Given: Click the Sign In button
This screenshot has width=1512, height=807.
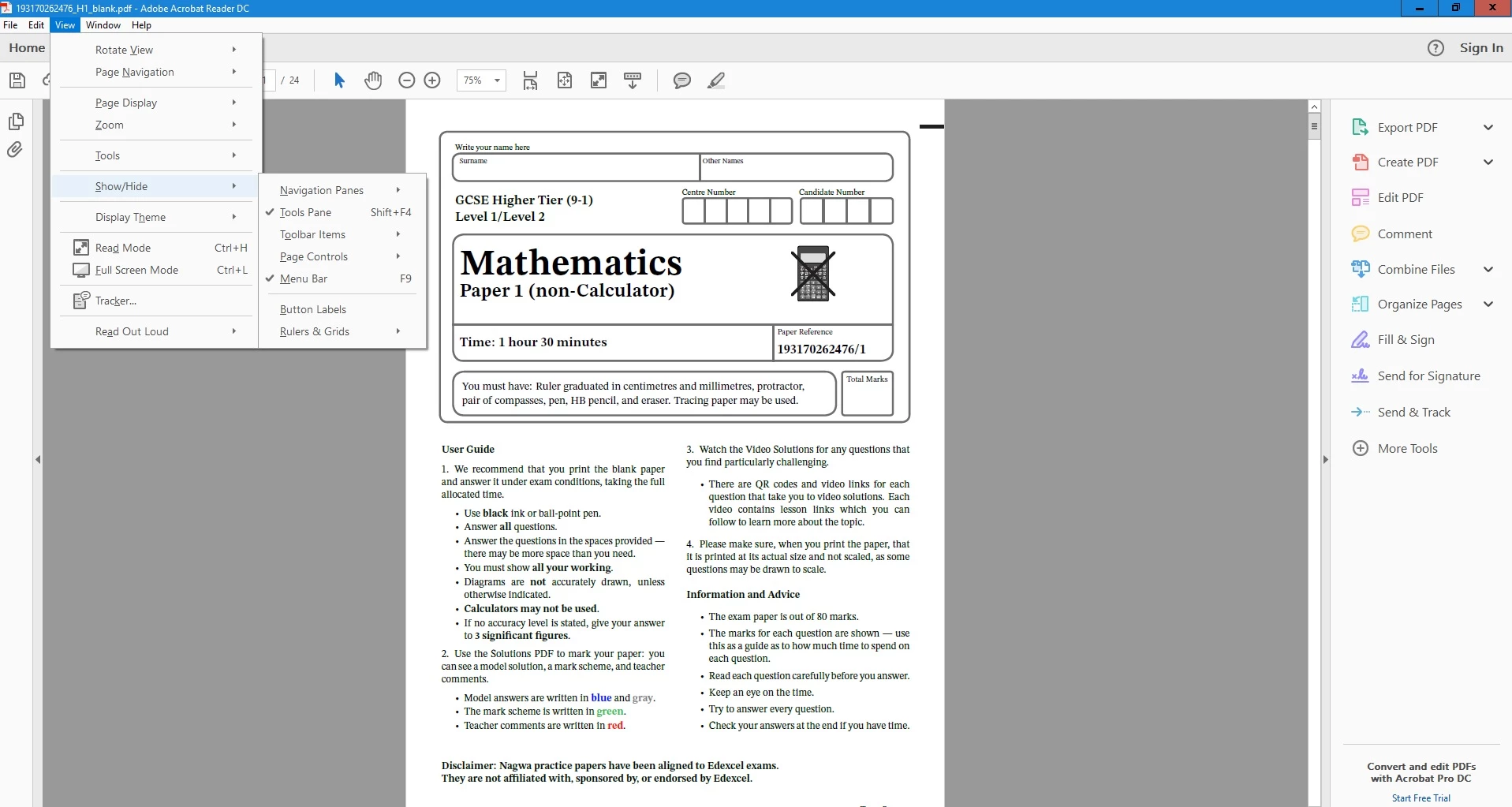Looking at the screenshot, I should point(1481,48).
